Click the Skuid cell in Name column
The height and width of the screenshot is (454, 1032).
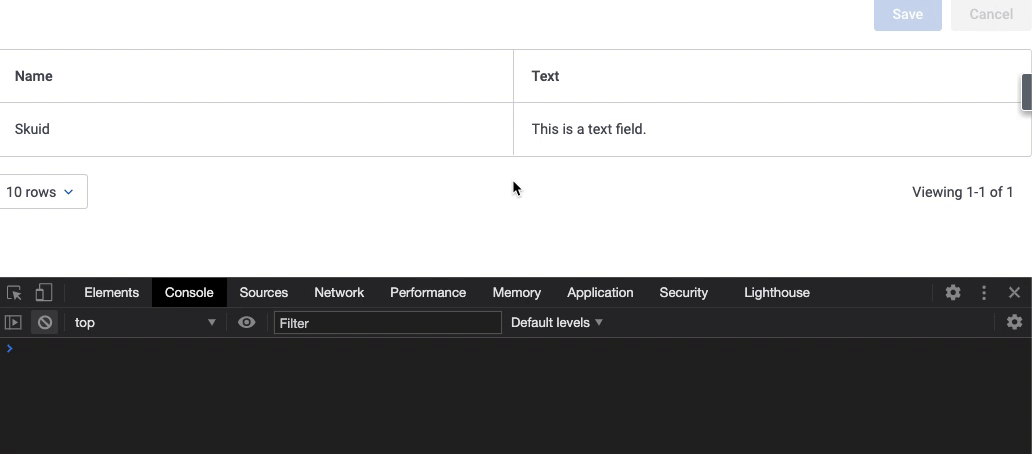click(32, 129)
